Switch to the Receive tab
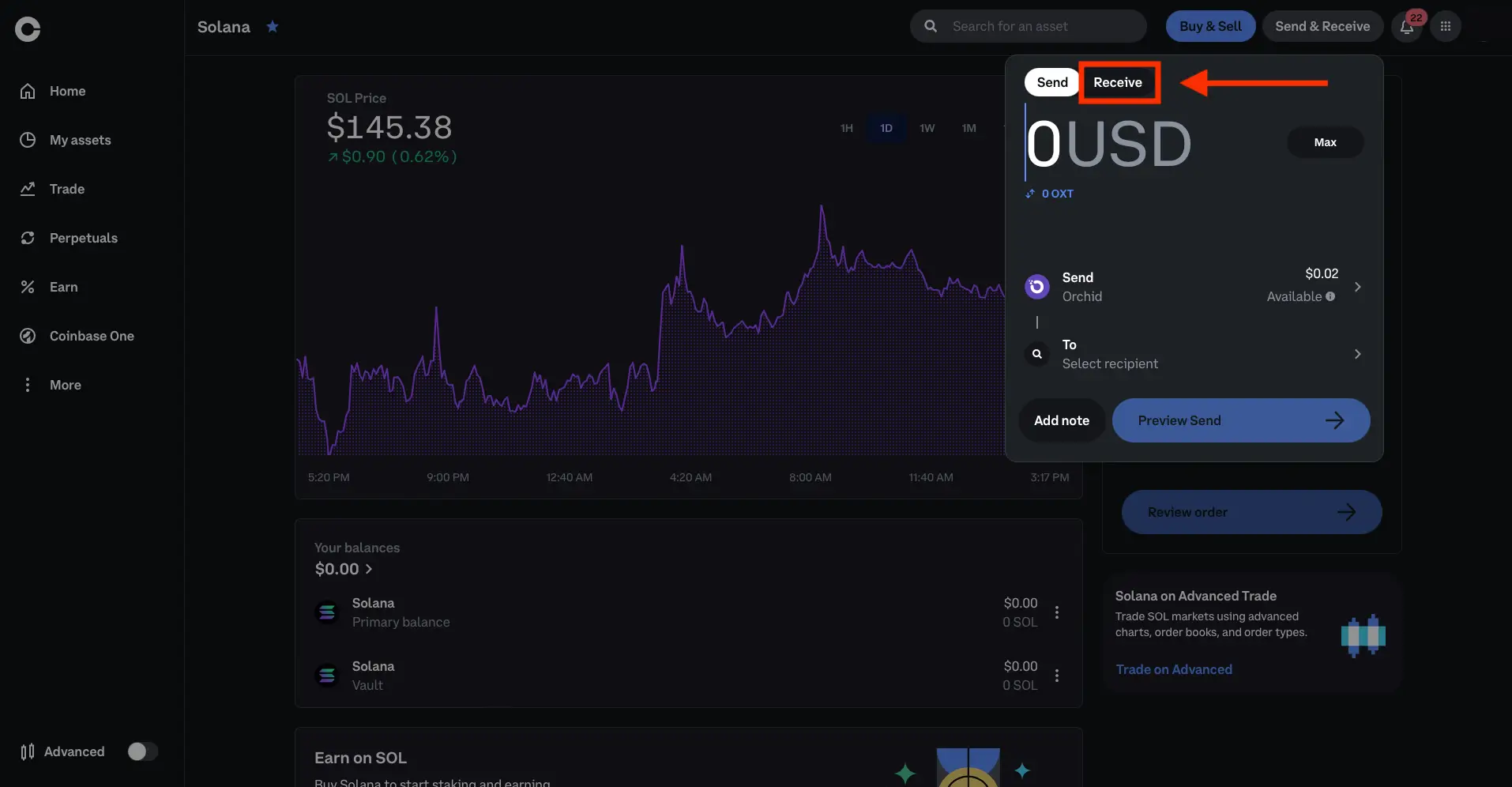The height and width of the screenshot is (787, 1512). (1118, 82)
